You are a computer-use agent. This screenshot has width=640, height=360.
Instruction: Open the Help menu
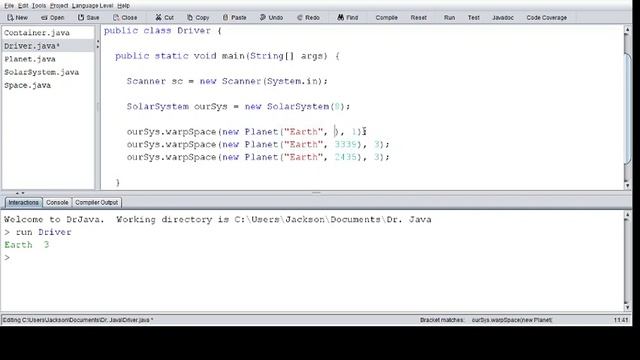click(123, 6)
